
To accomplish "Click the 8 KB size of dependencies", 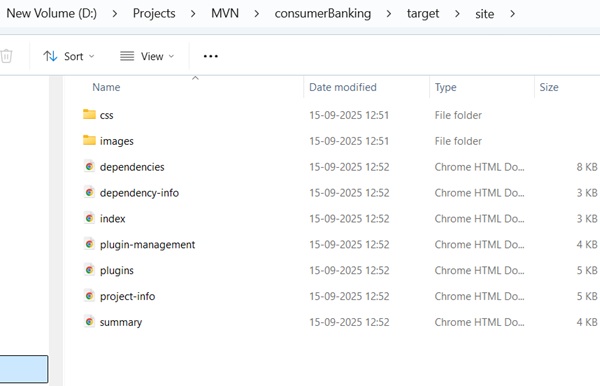I will [x=587, y=167].
